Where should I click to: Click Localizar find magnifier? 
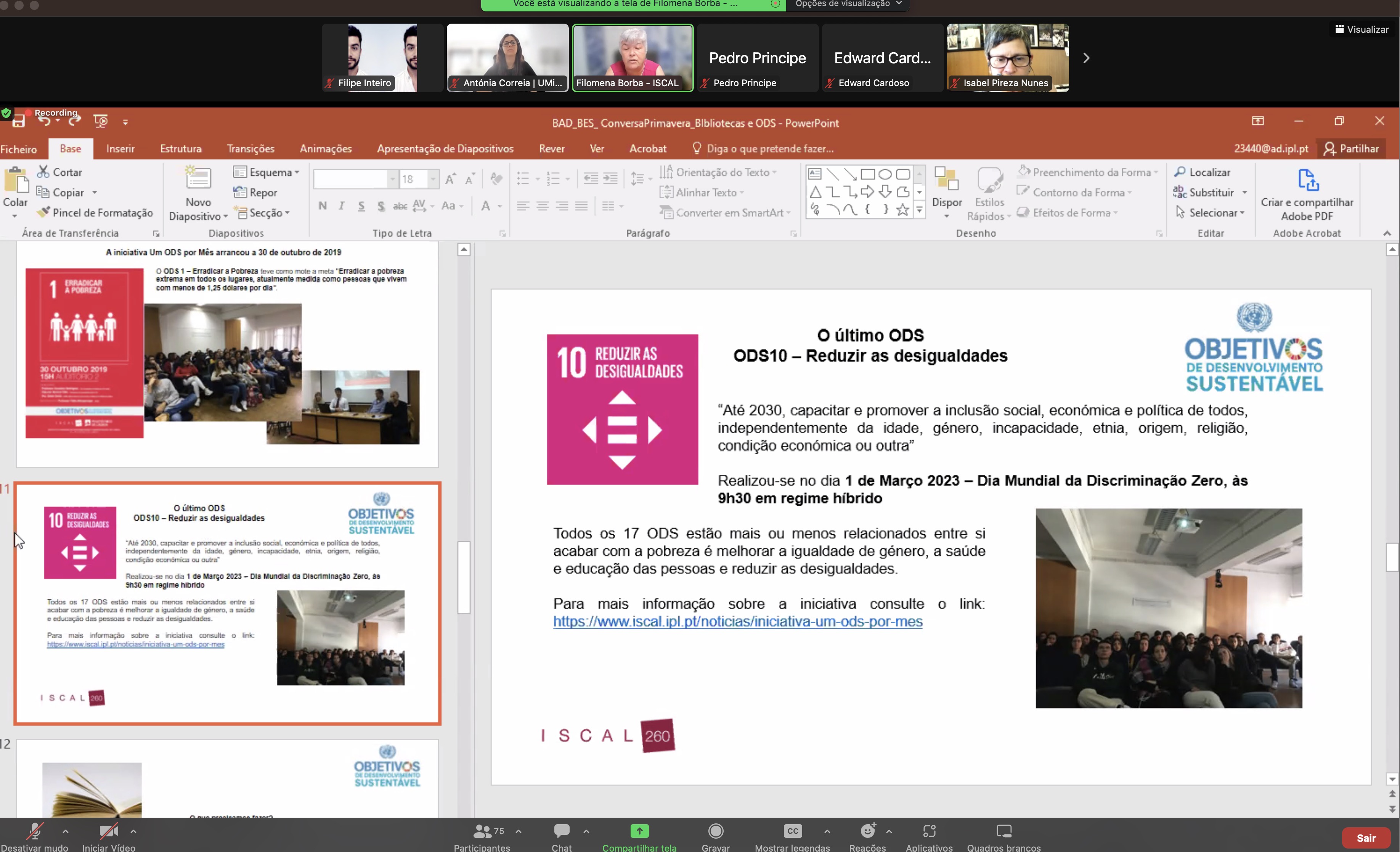(x=1202, y=172)
